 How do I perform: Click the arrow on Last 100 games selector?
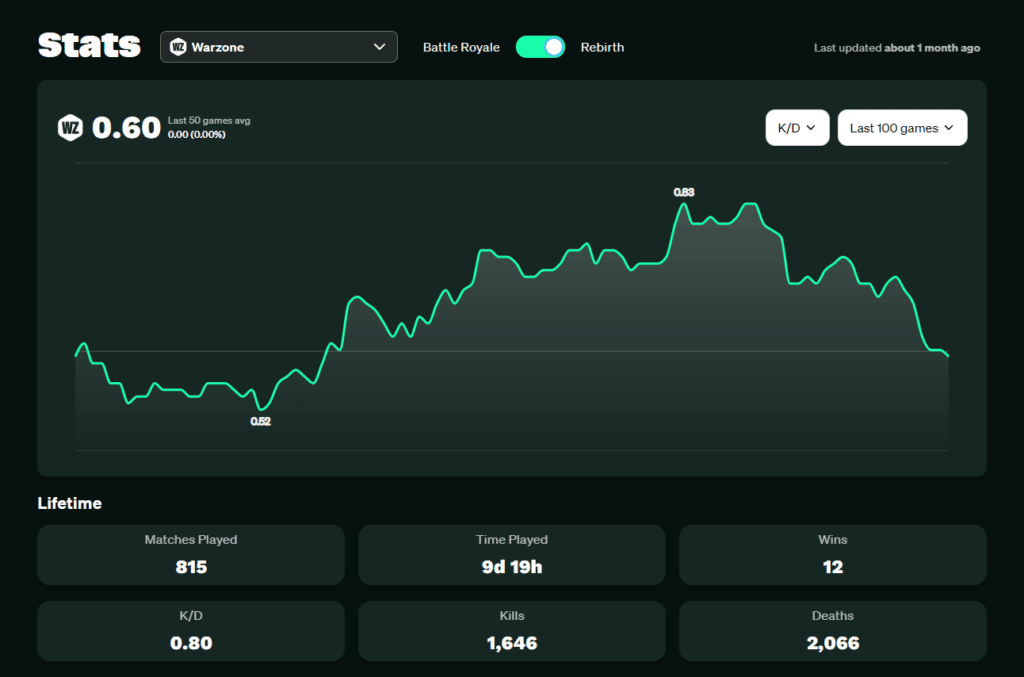coord(950,127)
